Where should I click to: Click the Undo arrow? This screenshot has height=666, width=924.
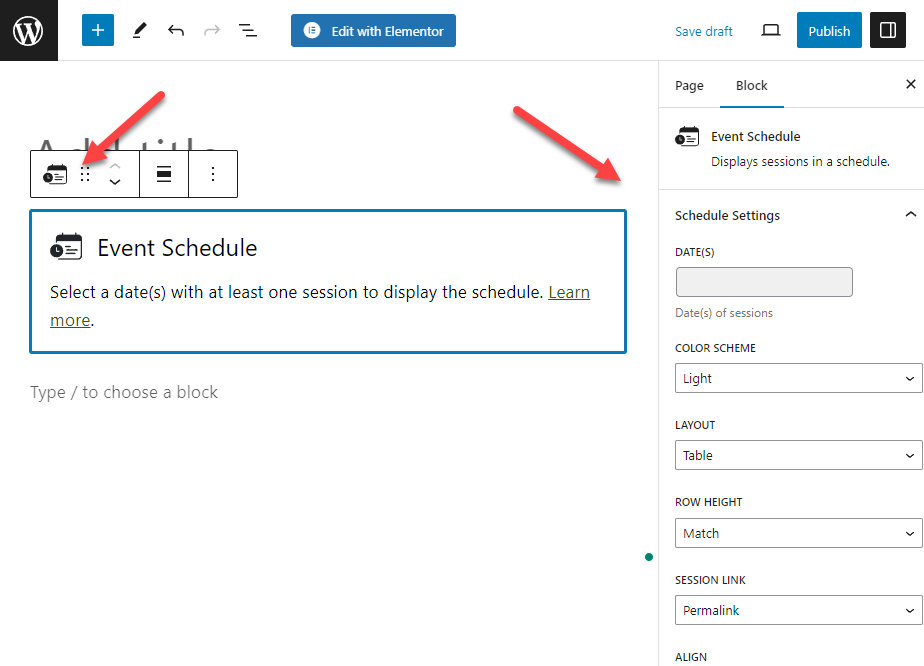(176, 30)
